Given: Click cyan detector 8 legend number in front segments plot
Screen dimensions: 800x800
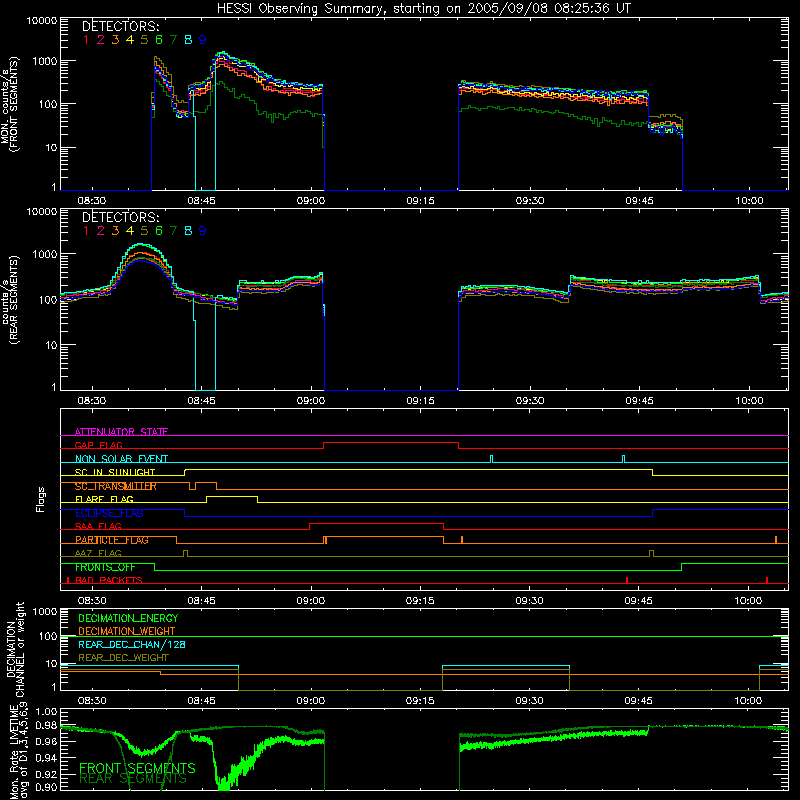Looking at the screenshot, I should click(188, 40).
